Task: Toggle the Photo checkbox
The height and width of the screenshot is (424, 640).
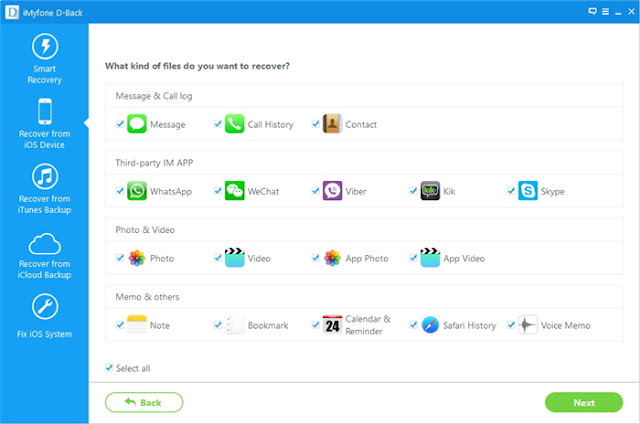Action: [x=120, y=258]
